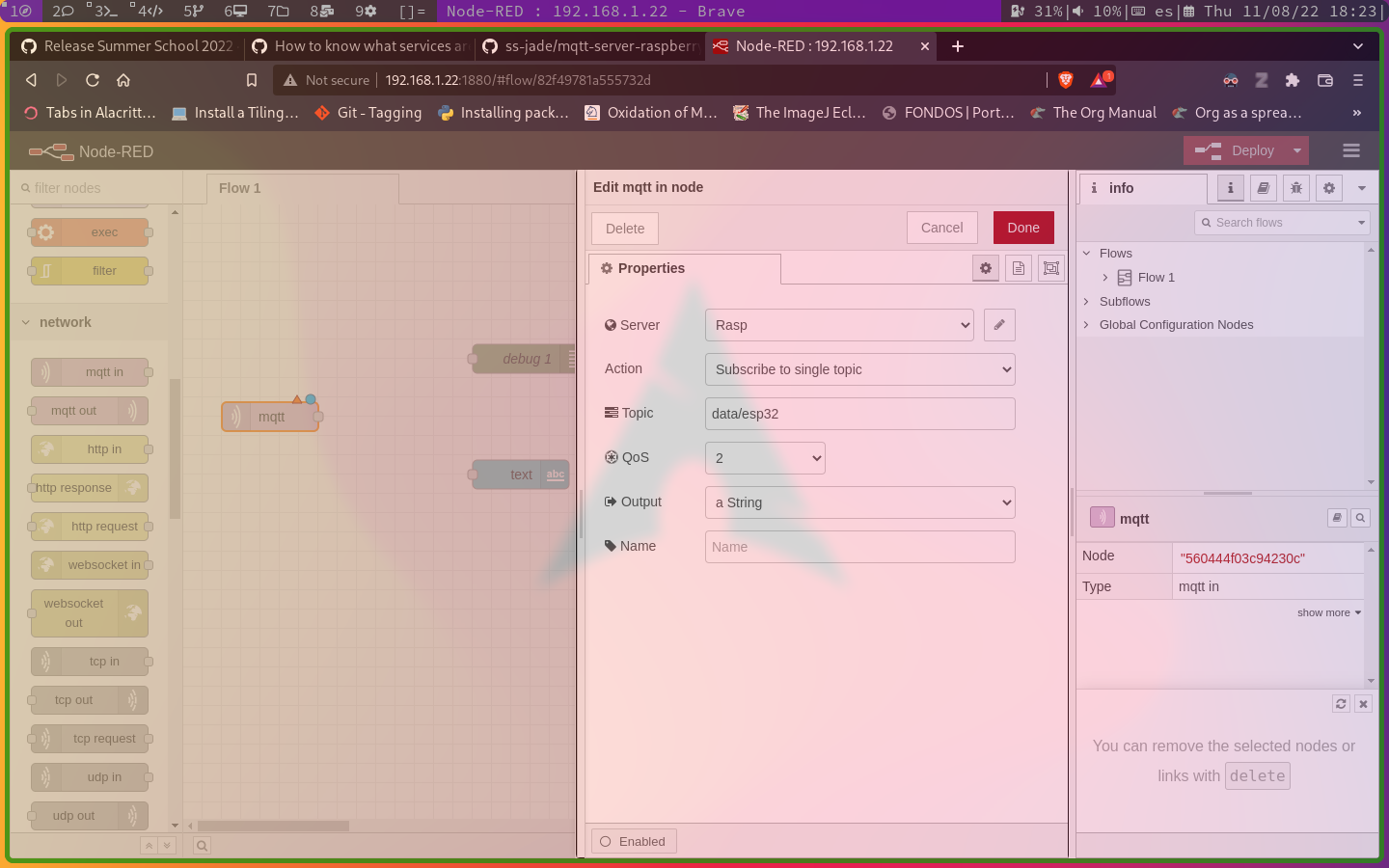The height and width of the screenshot is (868, 1389).
Task: Switch to How to know what services tab
Action: [359, 46]
